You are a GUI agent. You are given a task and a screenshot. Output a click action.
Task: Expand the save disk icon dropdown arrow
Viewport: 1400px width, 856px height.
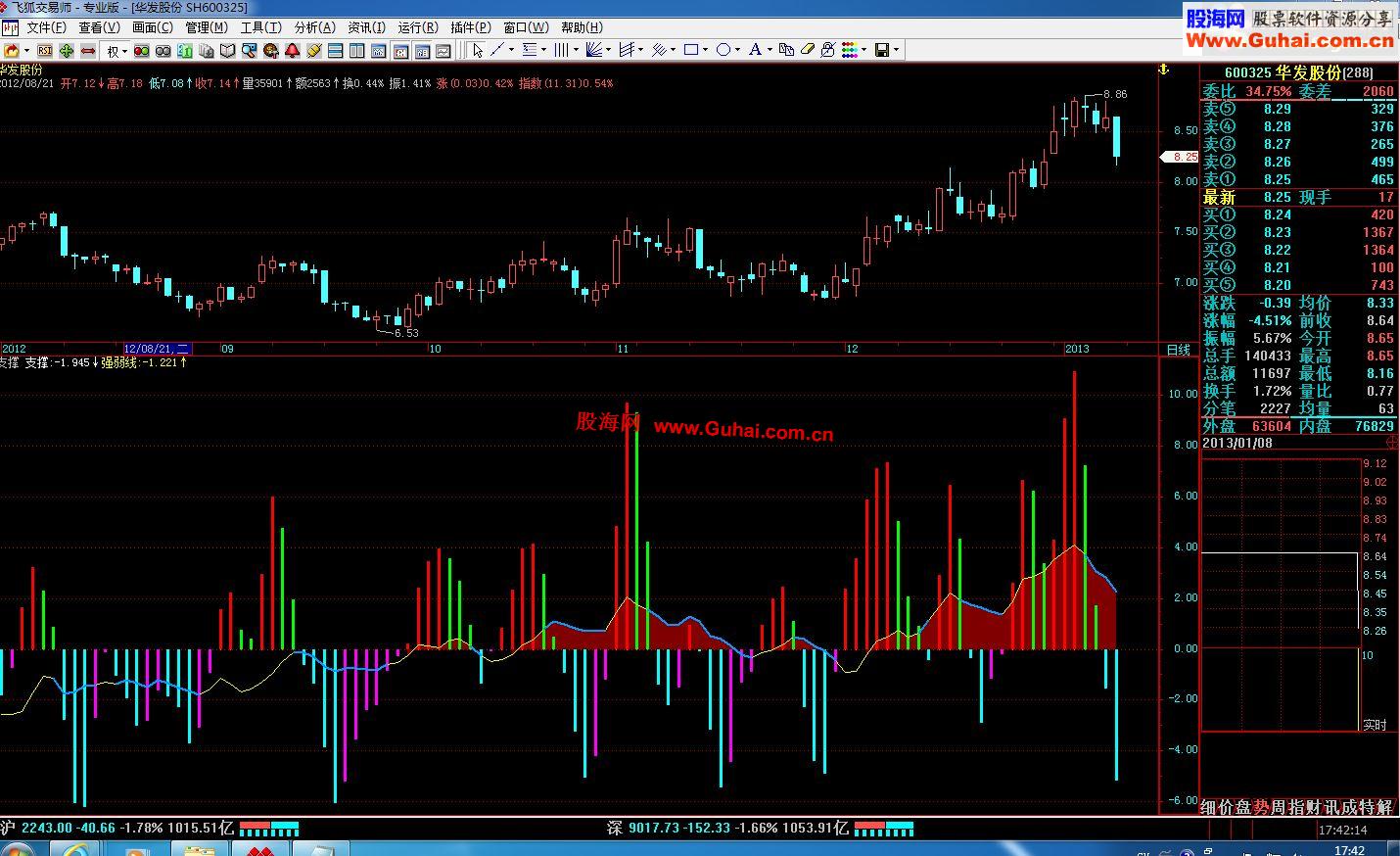[896, 50]
